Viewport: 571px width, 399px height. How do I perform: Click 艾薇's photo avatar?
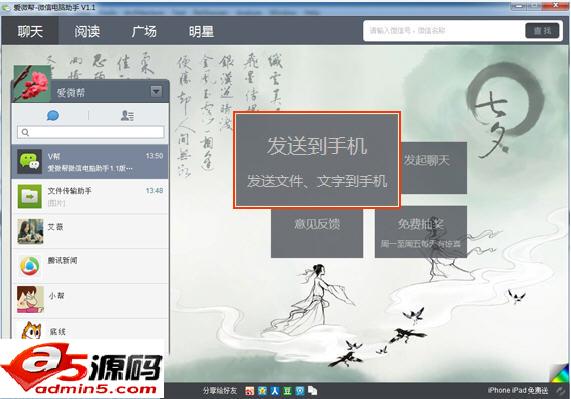(30, 231)
